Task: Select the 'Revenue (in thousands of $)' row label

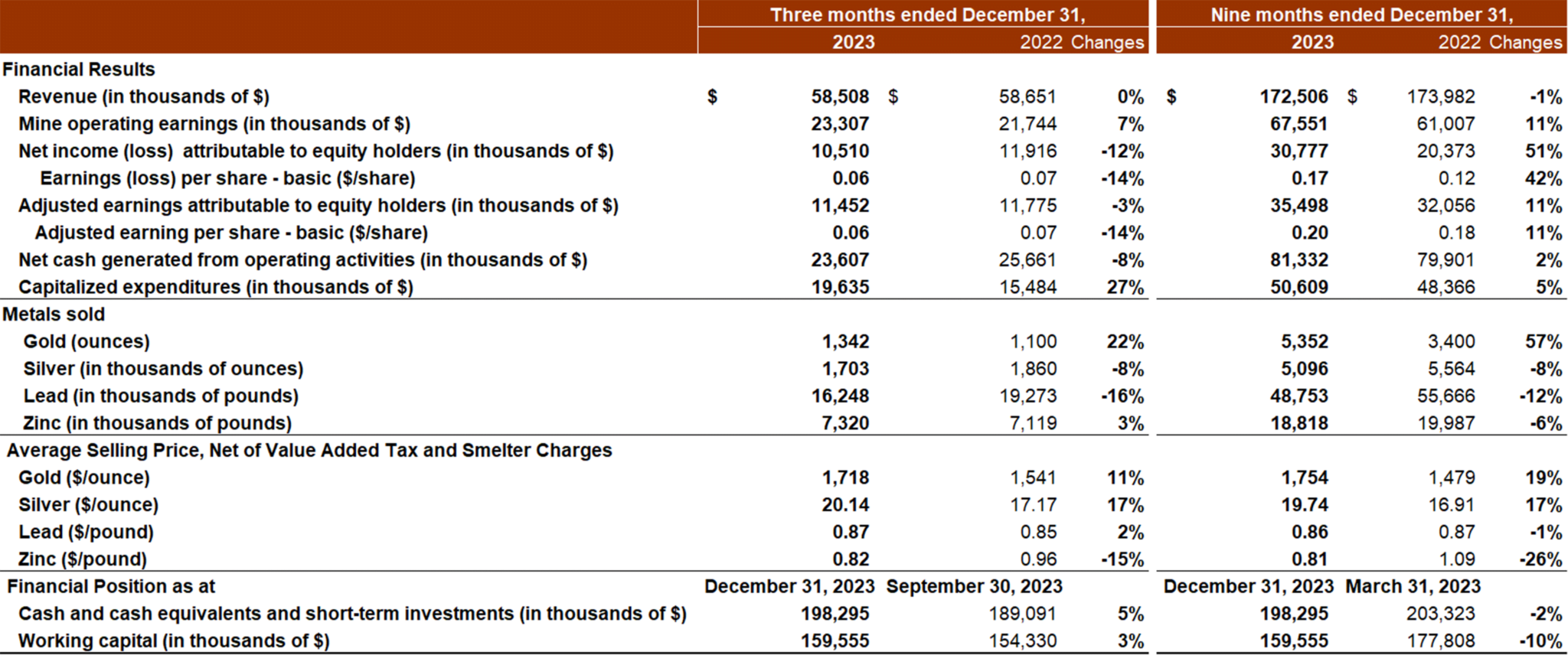Action: pos(144,97)
